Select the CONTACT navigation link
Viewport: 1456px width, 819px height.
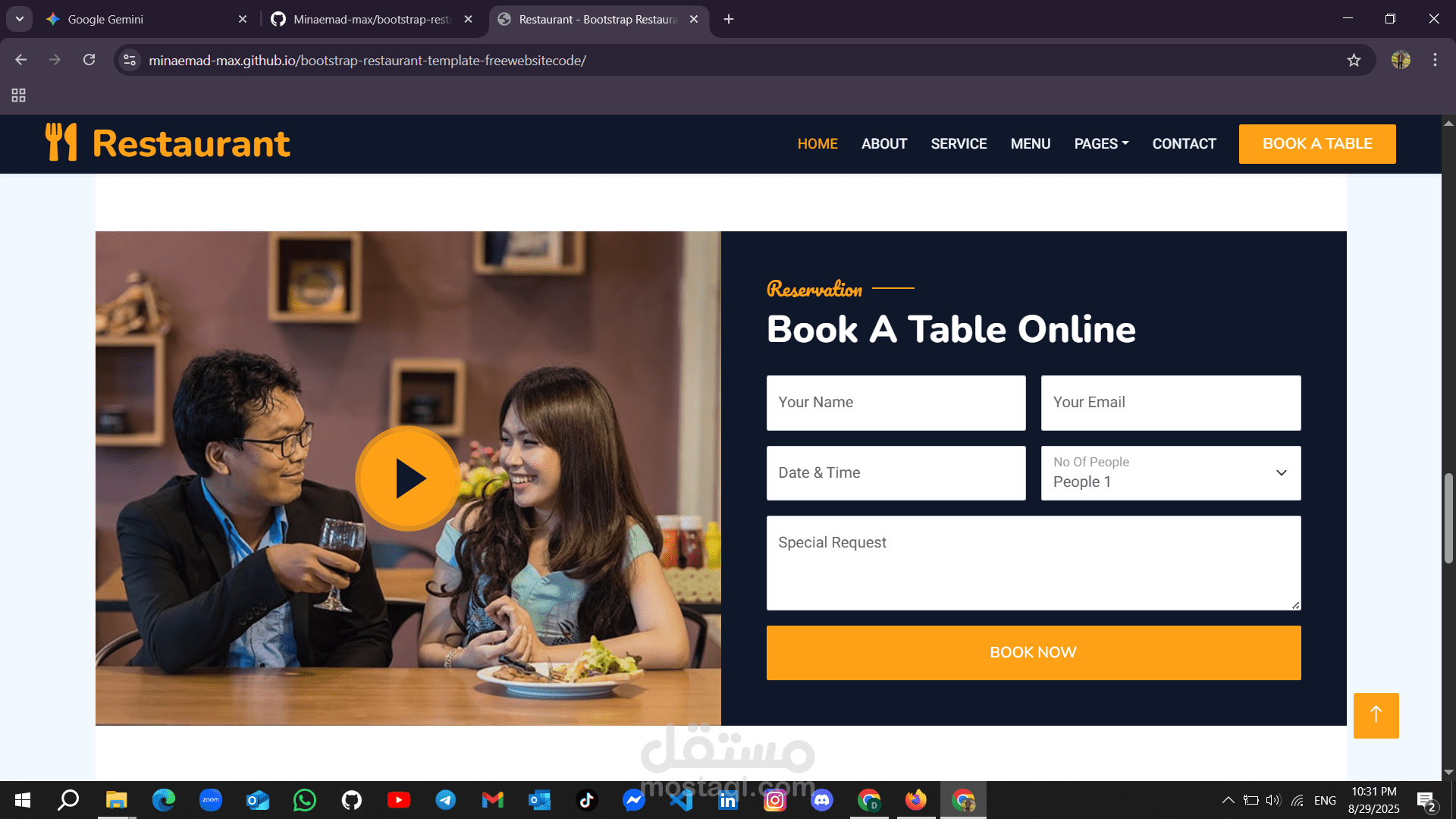(x=1184, y=144)
